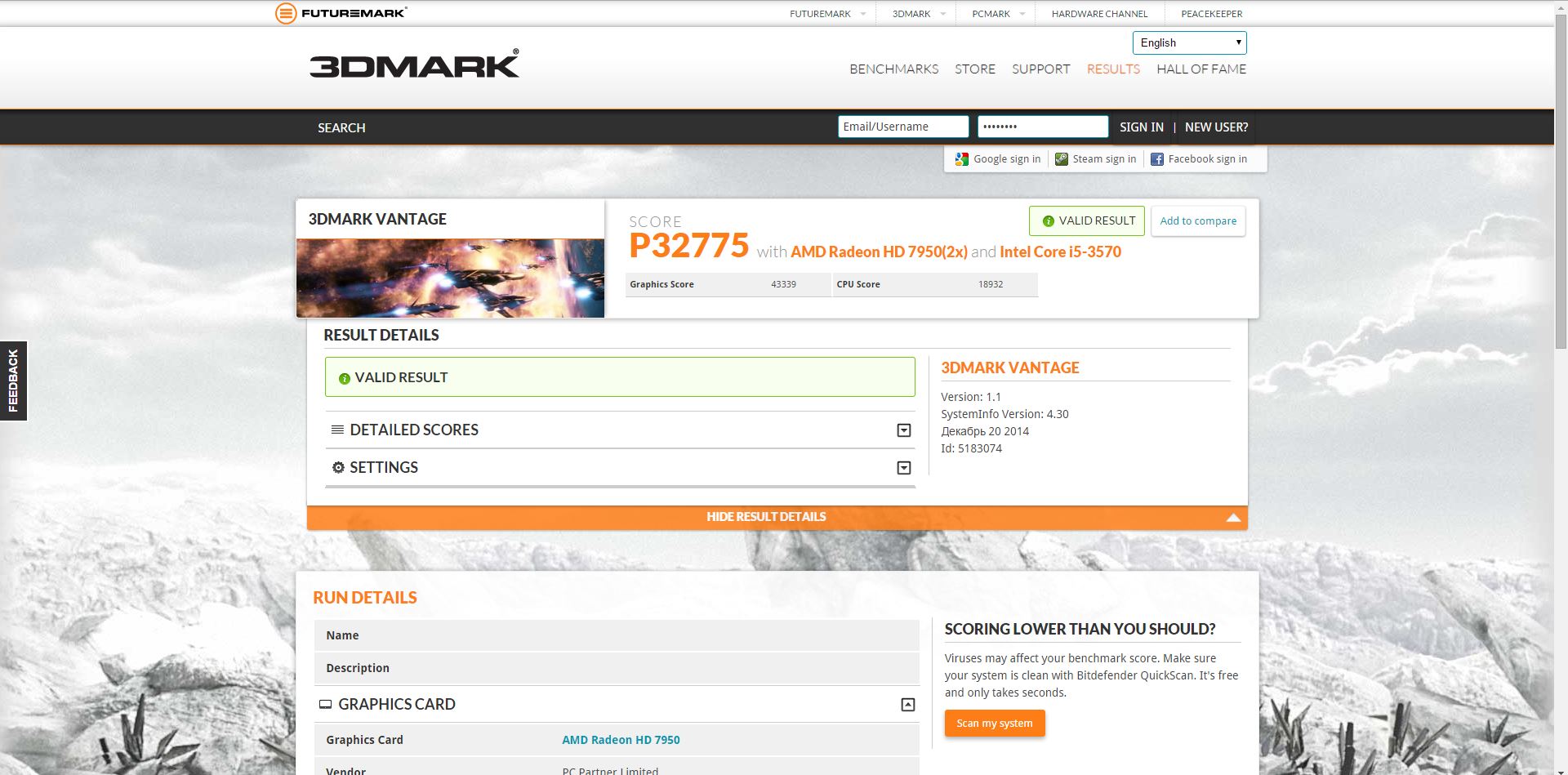The image size is (1568, 775).
Task: Click the 3DMARK logo
Action: [x=414, y=64]
